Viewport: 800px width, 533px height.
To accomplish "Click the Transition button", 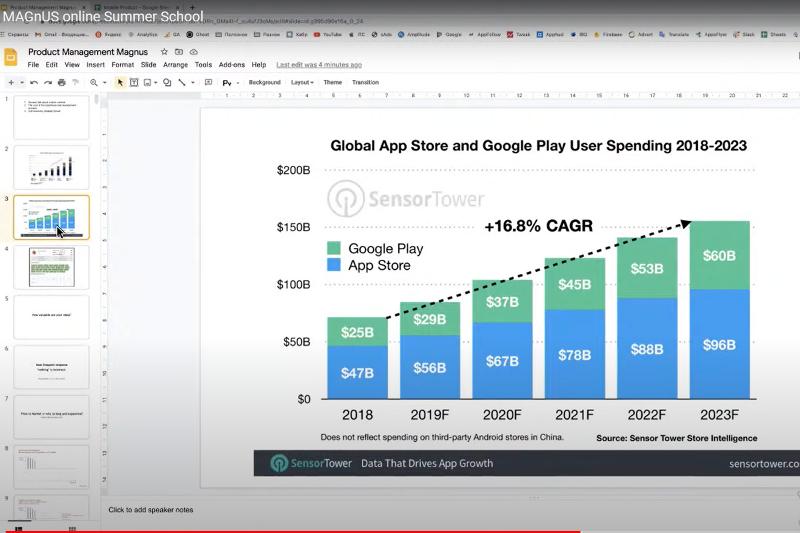I will [x=365, y=82].
